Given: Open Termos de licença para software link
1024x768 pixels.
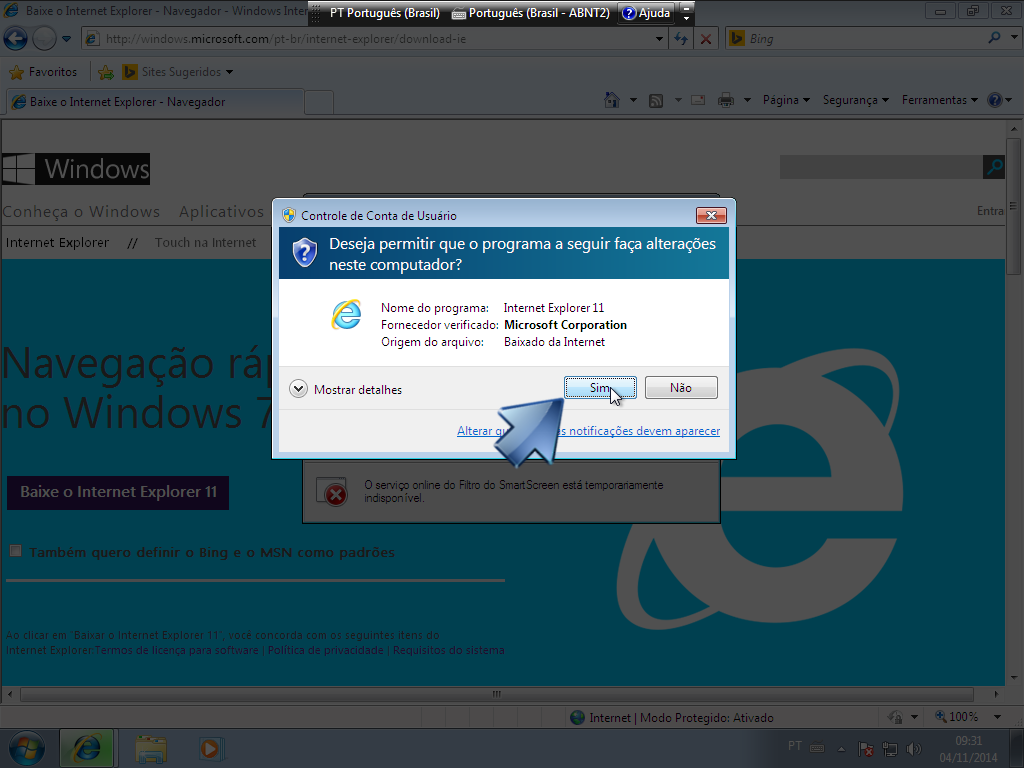Looking at the screenshot, I should (176, 650).
